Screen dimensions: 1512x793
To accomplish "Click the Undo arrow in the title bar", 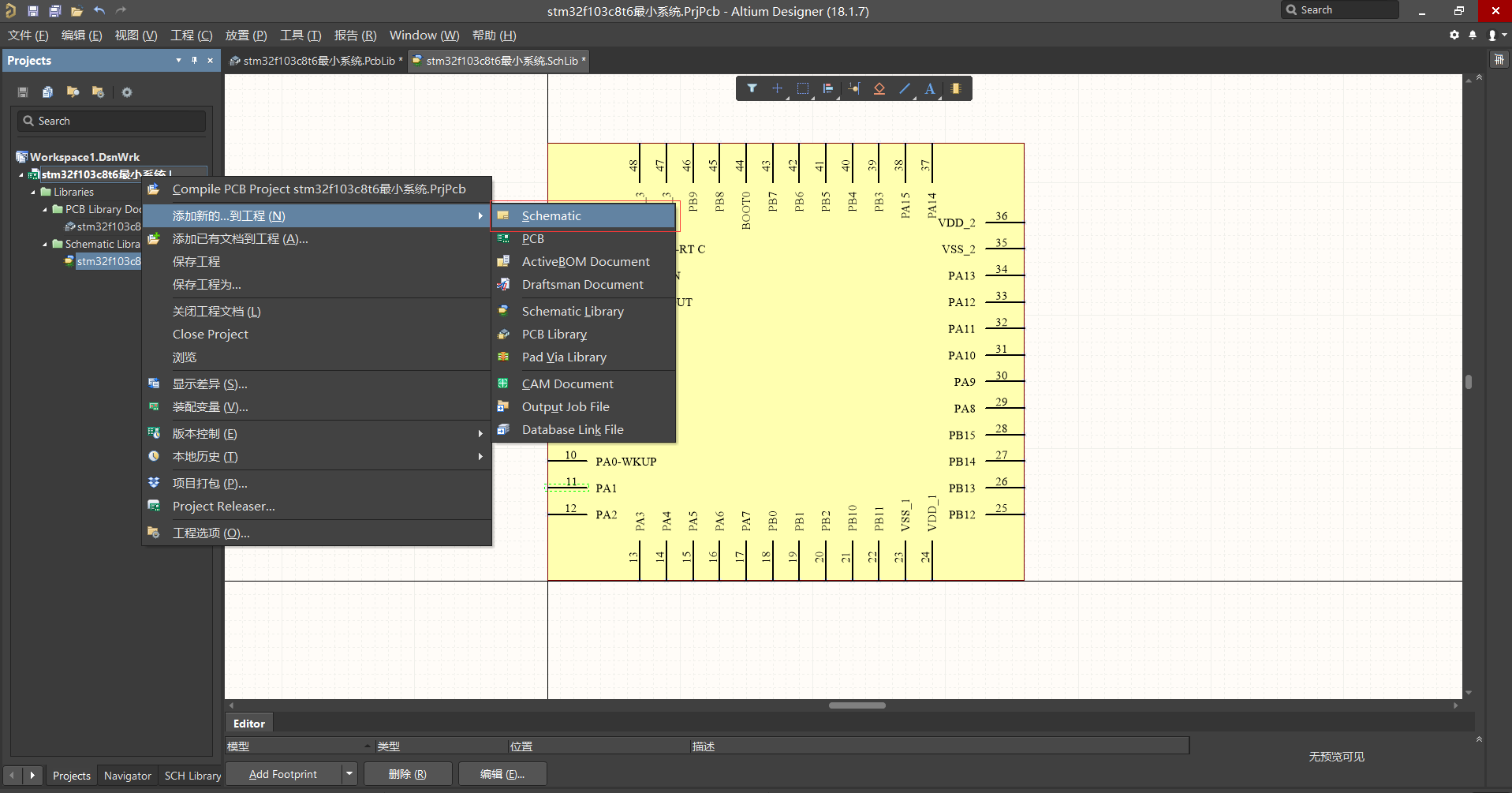I will click(99, 11).
